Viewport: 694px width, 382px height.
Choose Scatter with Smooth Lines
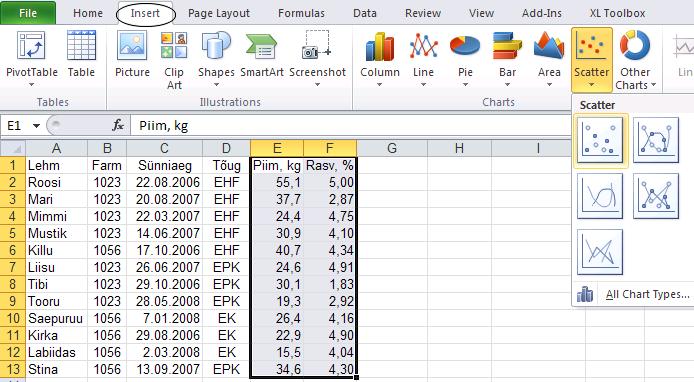[600, 196]
